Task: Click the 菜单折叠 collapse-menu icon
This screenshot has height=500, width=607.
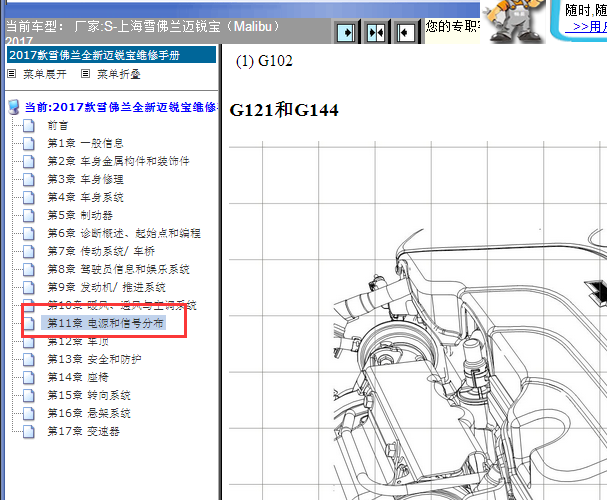Action: tap(85, 74)
